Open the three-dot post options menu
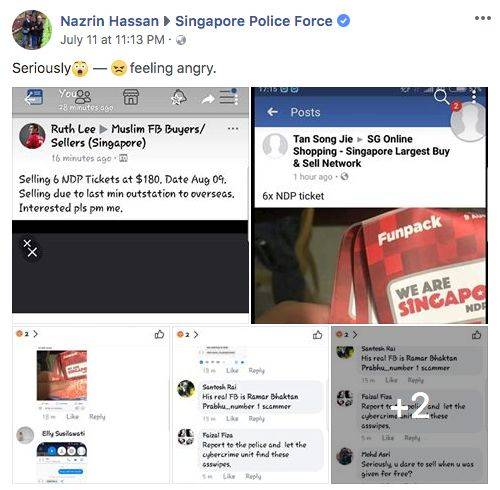This screenshot has height=490, width=500. click(483, 18)
